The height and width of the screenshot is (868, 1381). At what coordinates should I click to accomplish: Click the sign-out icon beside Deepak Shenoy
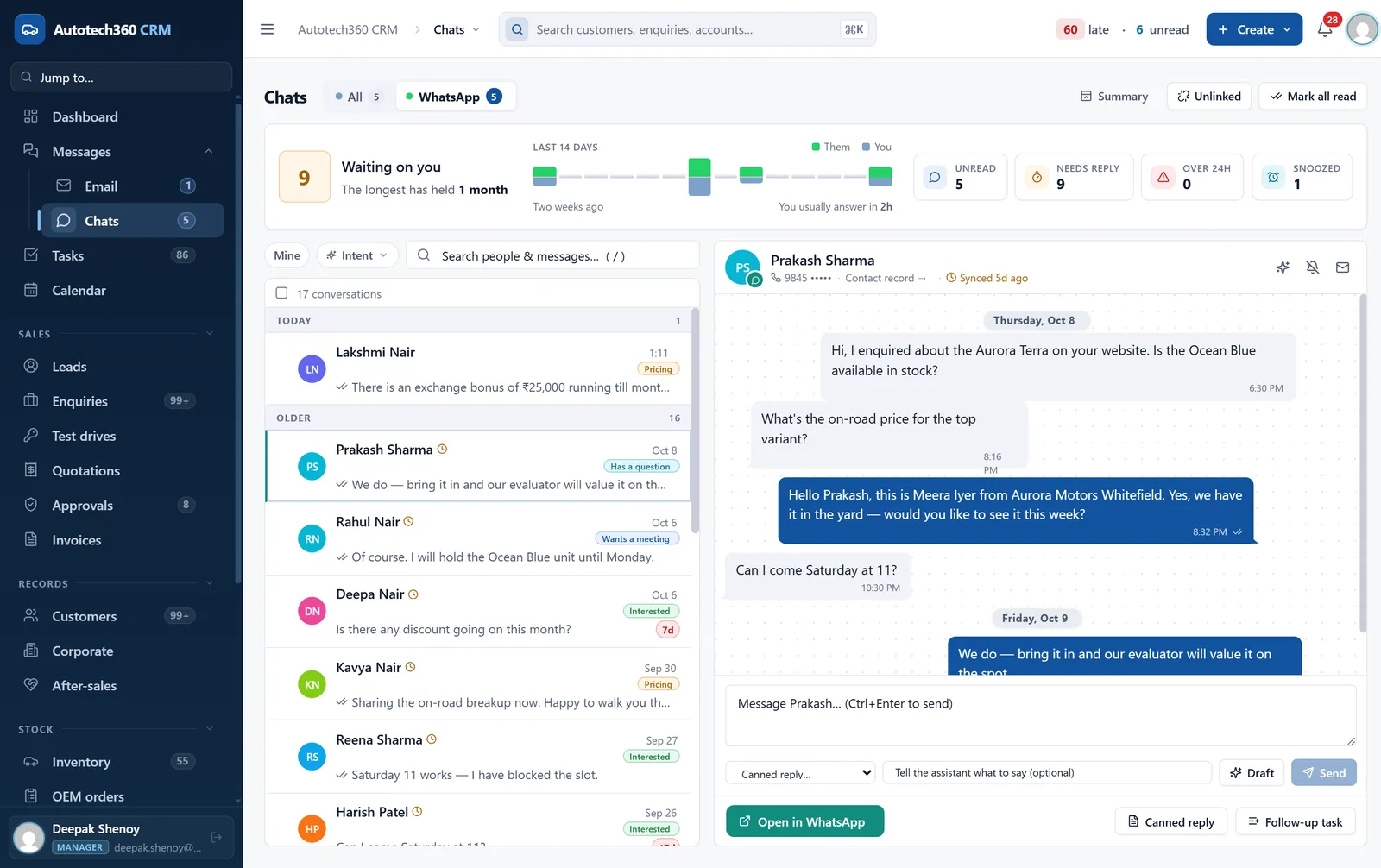click(217, 837)
